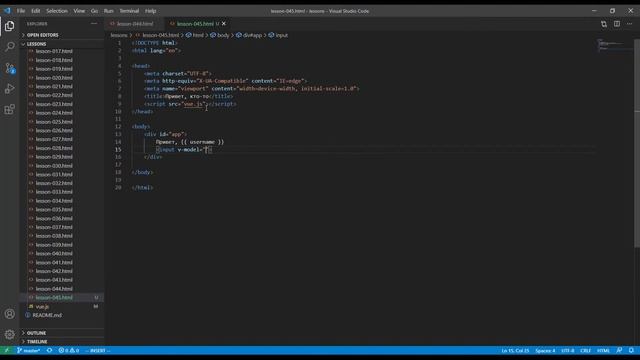Screen dimensions: 640x360
Task: Select lesson-045.html in the explorer
Action: [x=54, y=298]
